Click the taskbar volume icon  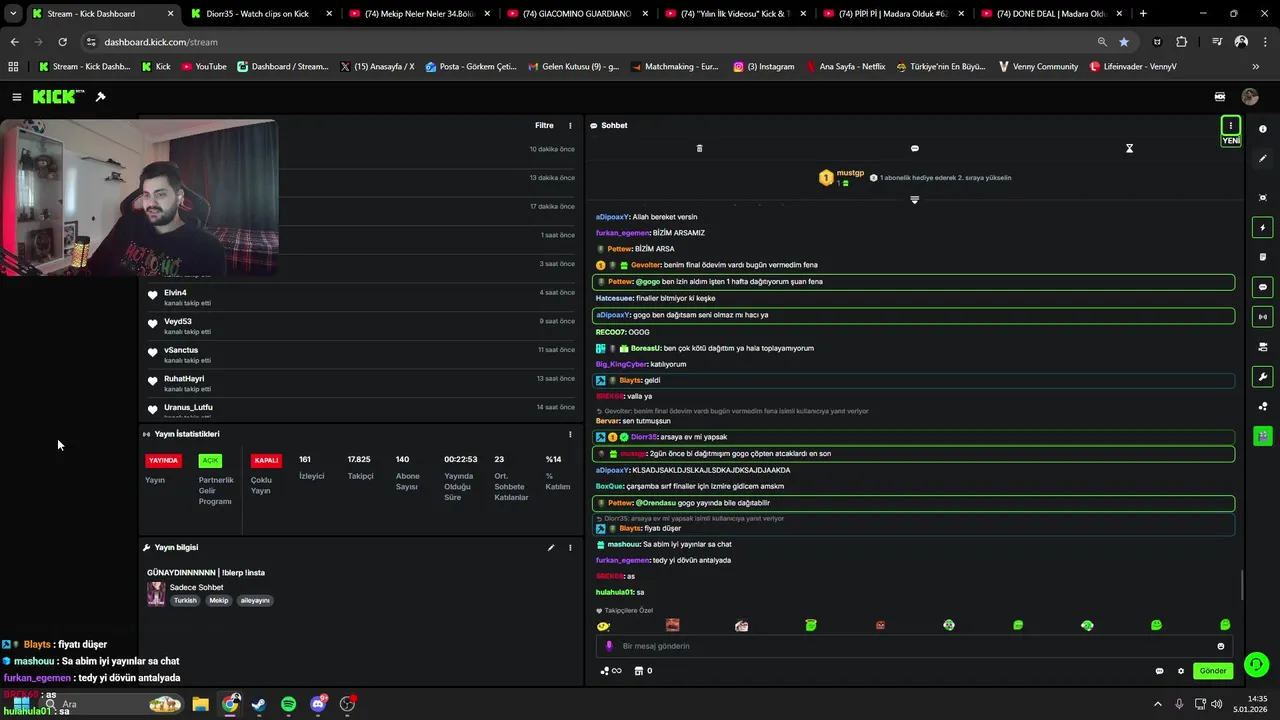pyautogui.click(x=1216, y=704)
